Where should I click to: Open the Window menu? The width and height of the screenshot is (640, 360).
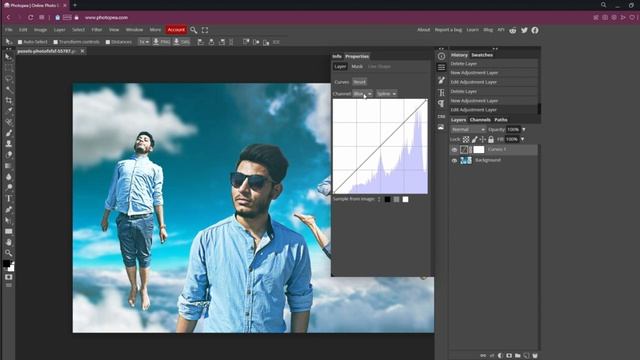tap(134, 30)
